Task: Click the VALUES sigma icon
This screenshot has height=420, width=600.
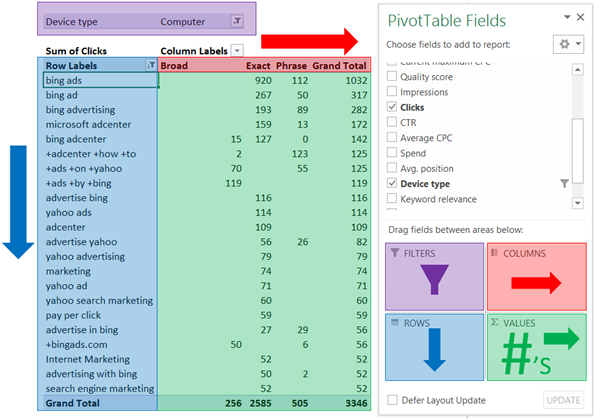Action: pos(494,322)
